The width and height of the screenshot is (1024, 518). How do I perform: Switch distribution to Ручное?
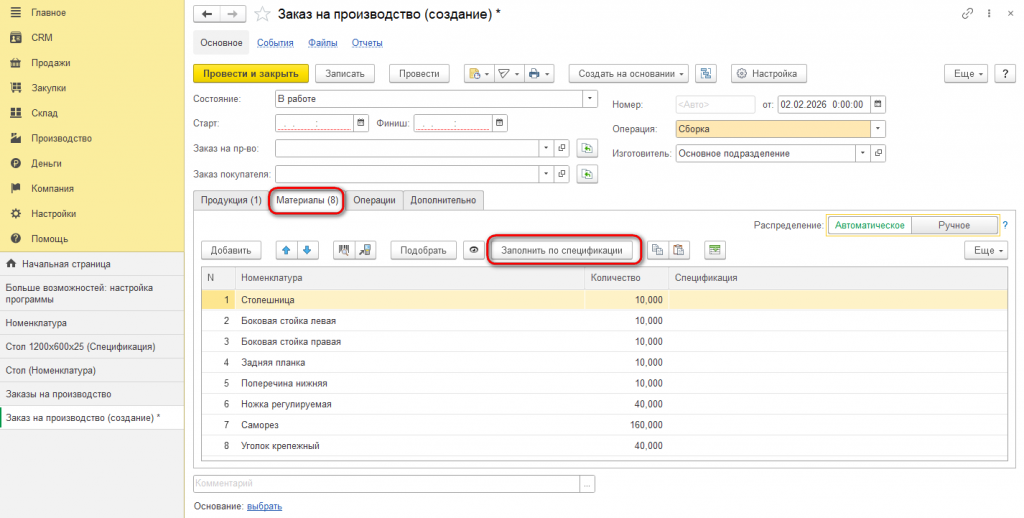click(954, 225)
